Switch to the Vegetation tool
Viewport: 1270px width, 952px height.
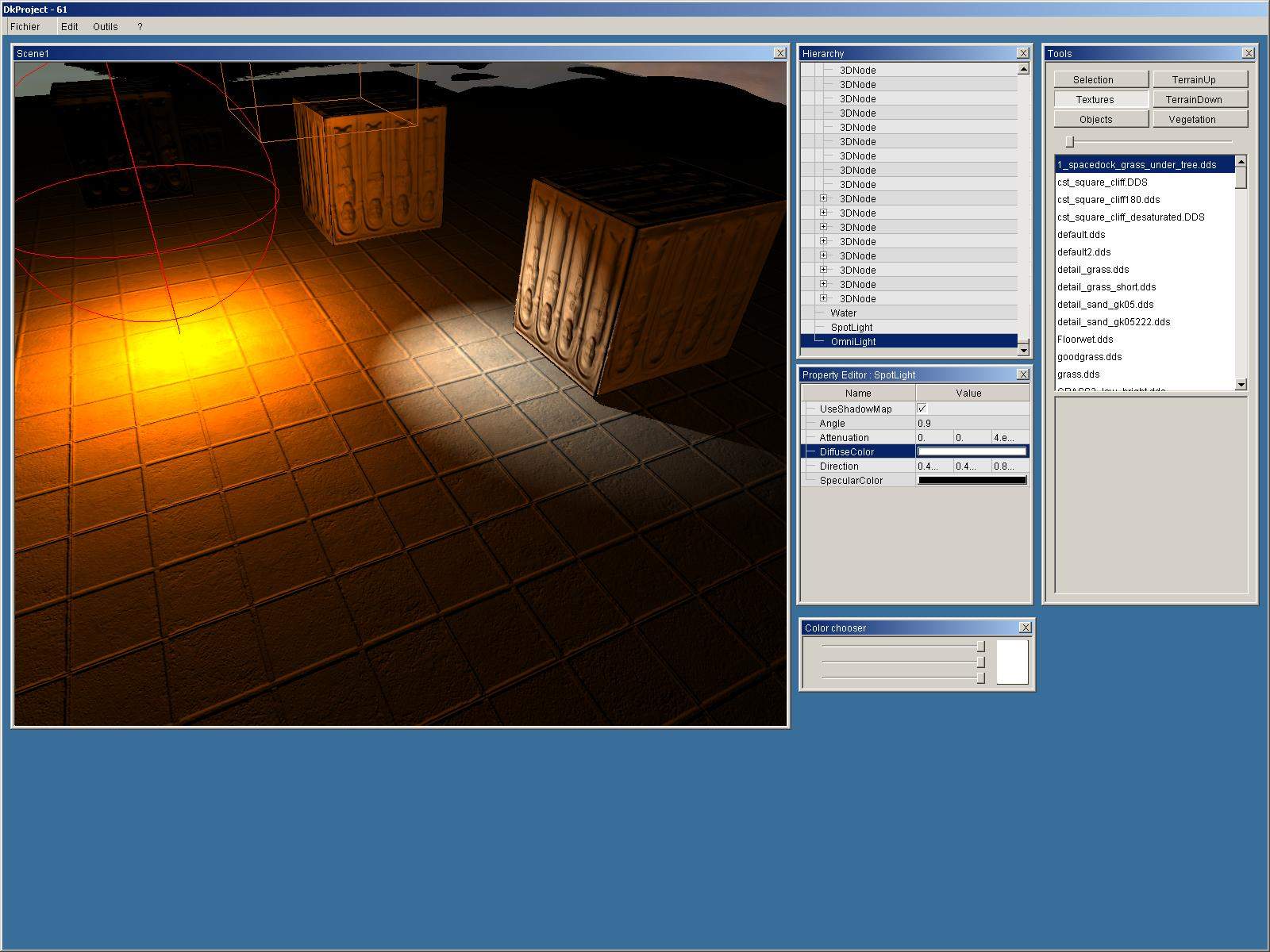(x=1199, y=119)
